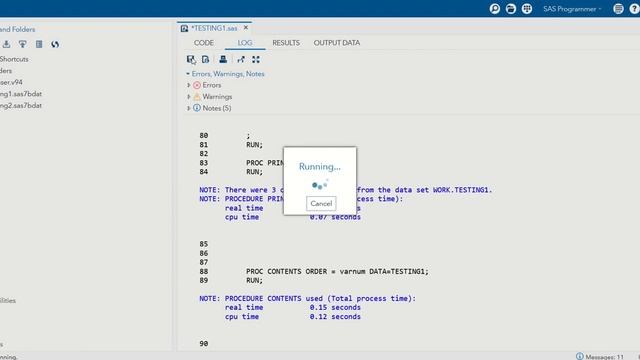This screenshot has height=360, width=640.
Task: Select the Folder Shortcuts tree item
Action: [x=14, y=59]
